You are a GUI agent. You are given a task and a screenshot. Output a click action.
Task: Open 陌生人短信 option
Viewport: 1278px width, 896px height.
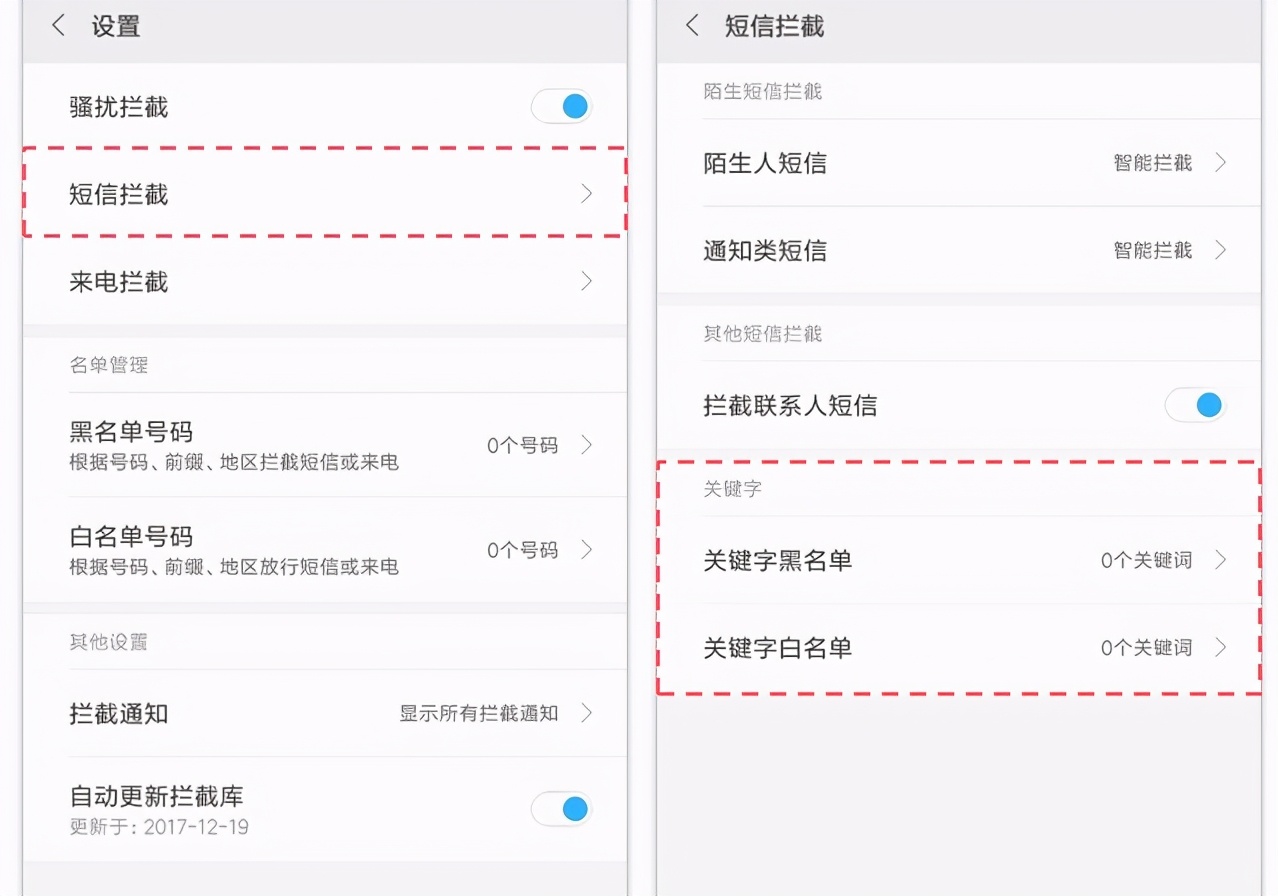[959, 163]
